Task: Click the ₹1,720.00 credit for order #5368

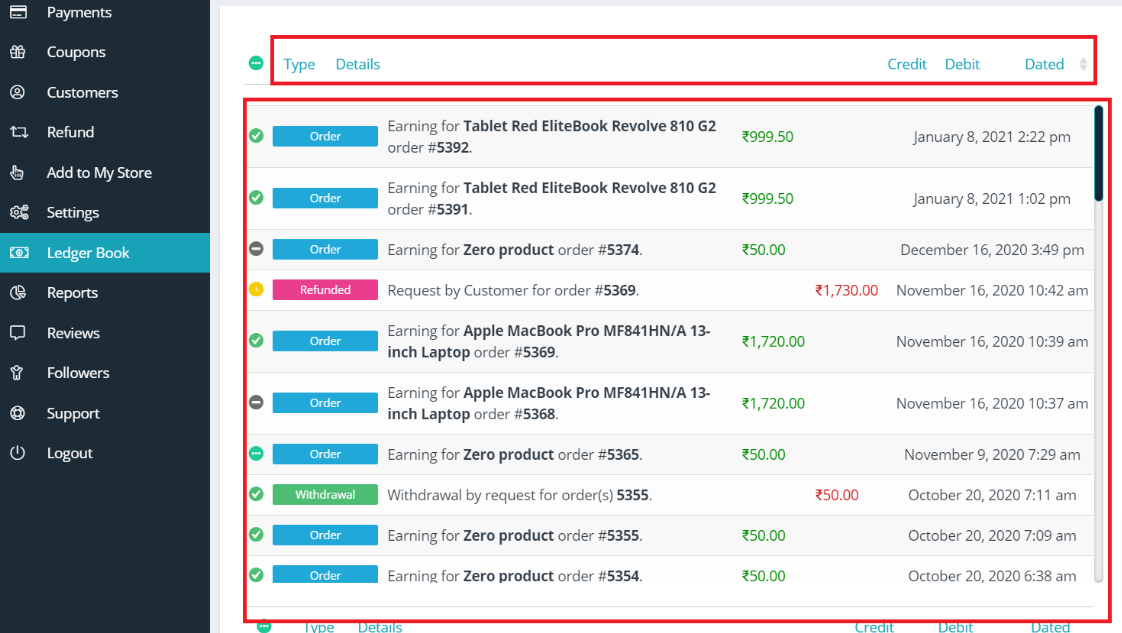Action: 773,403
